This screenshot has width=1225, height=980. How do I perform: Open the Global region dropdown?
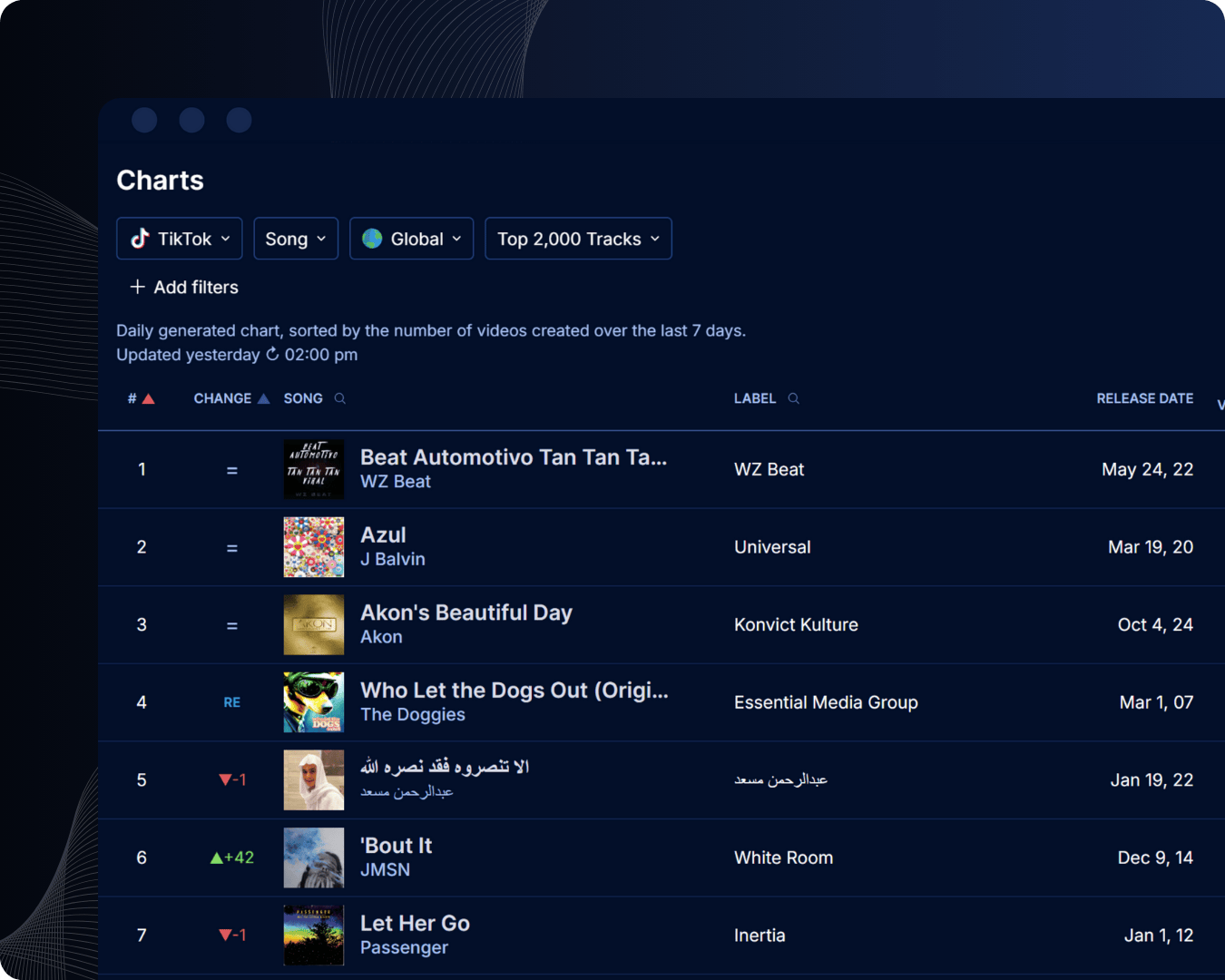[411, 239]
